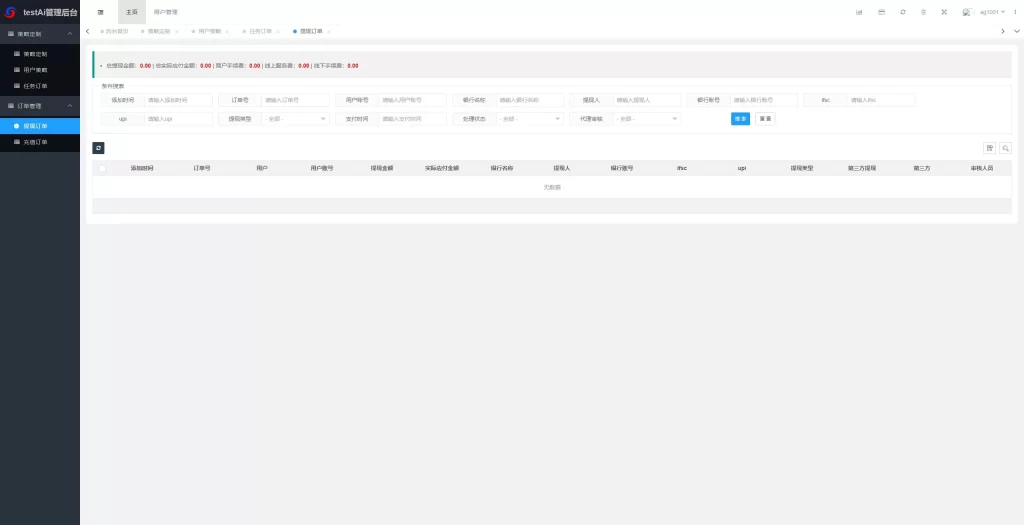Click the magnifier icon above the table
1024x525 pixels.
pyautogui.click(x=1006, y=148)
